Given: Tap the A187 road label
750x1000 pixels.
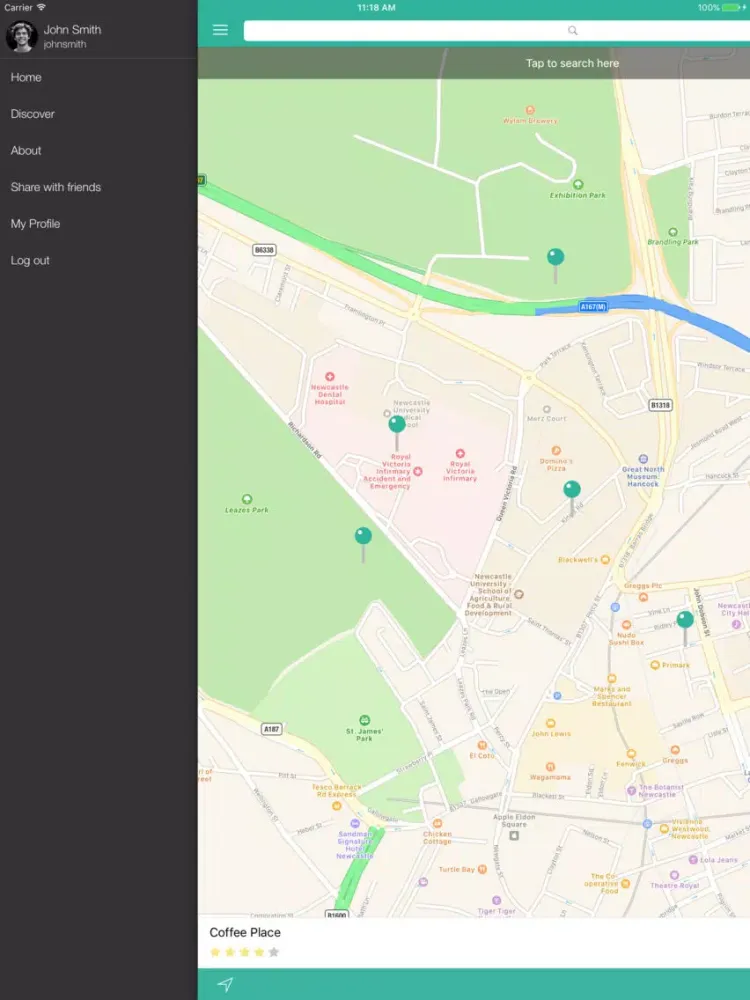Looking at the screenshot, I should click(x=272, y=729).
